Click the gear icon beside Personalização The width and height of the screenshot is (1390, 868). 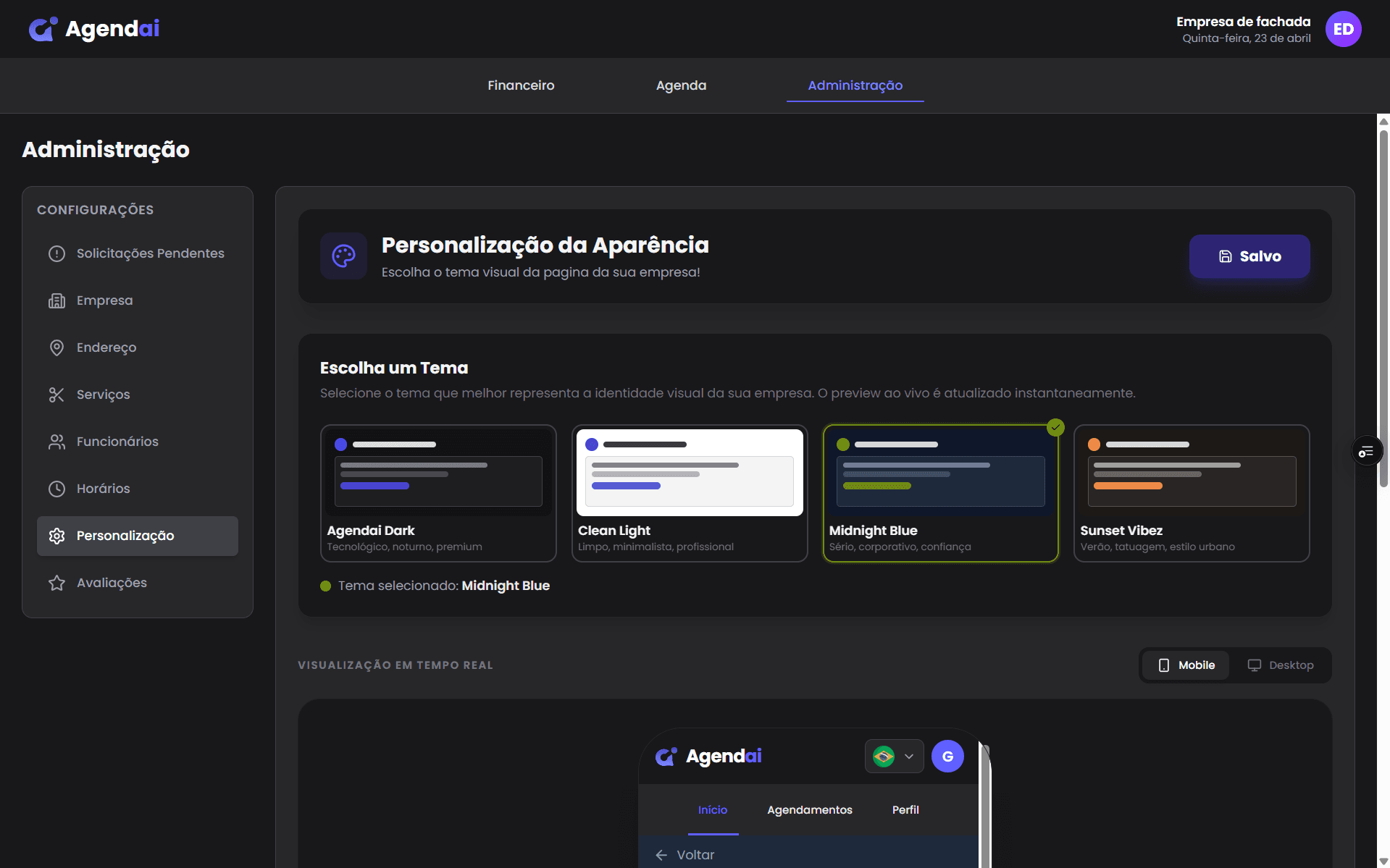(56, 536)
